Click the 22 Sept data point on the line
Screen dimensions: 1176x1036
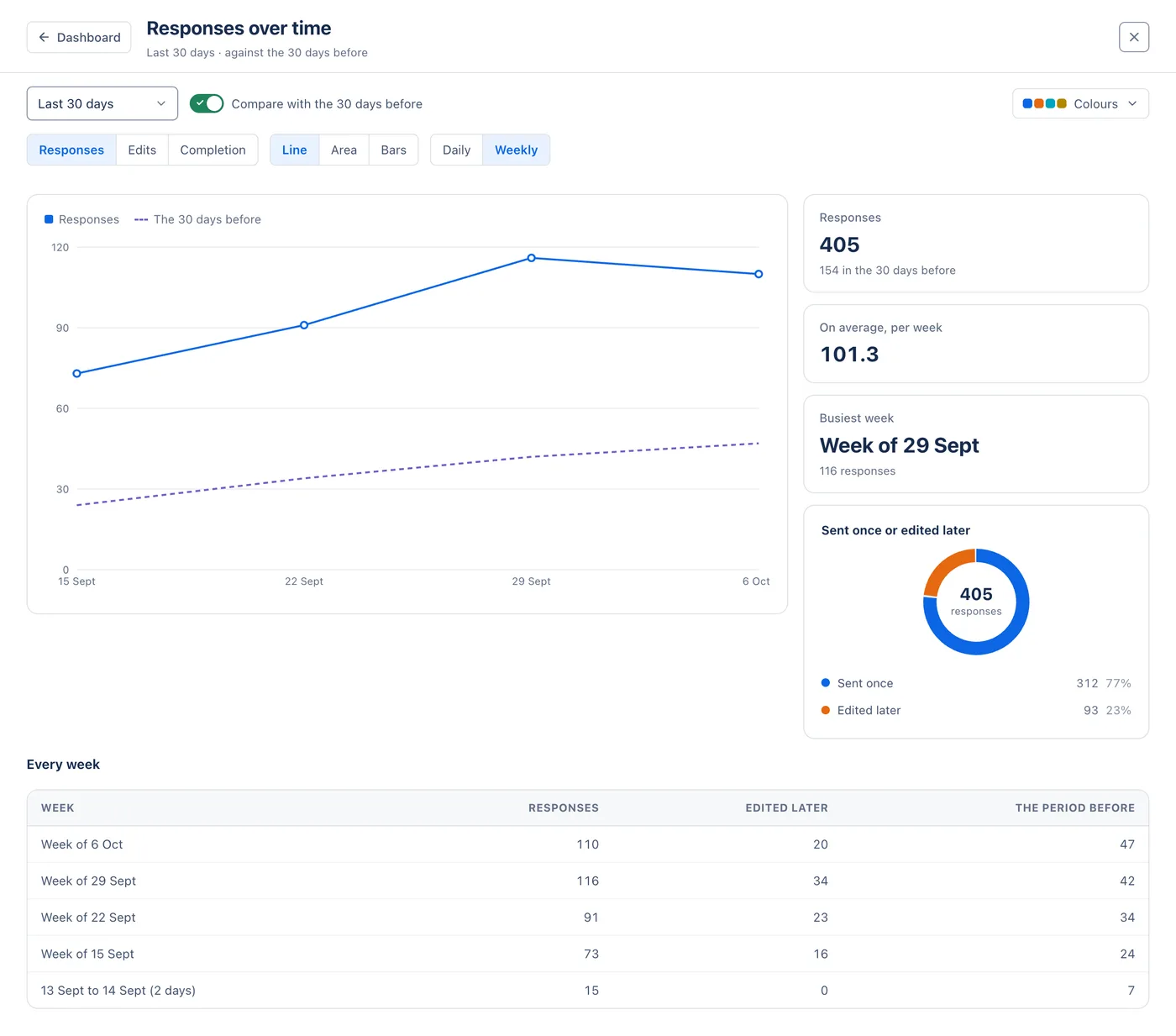click(304, 325)
